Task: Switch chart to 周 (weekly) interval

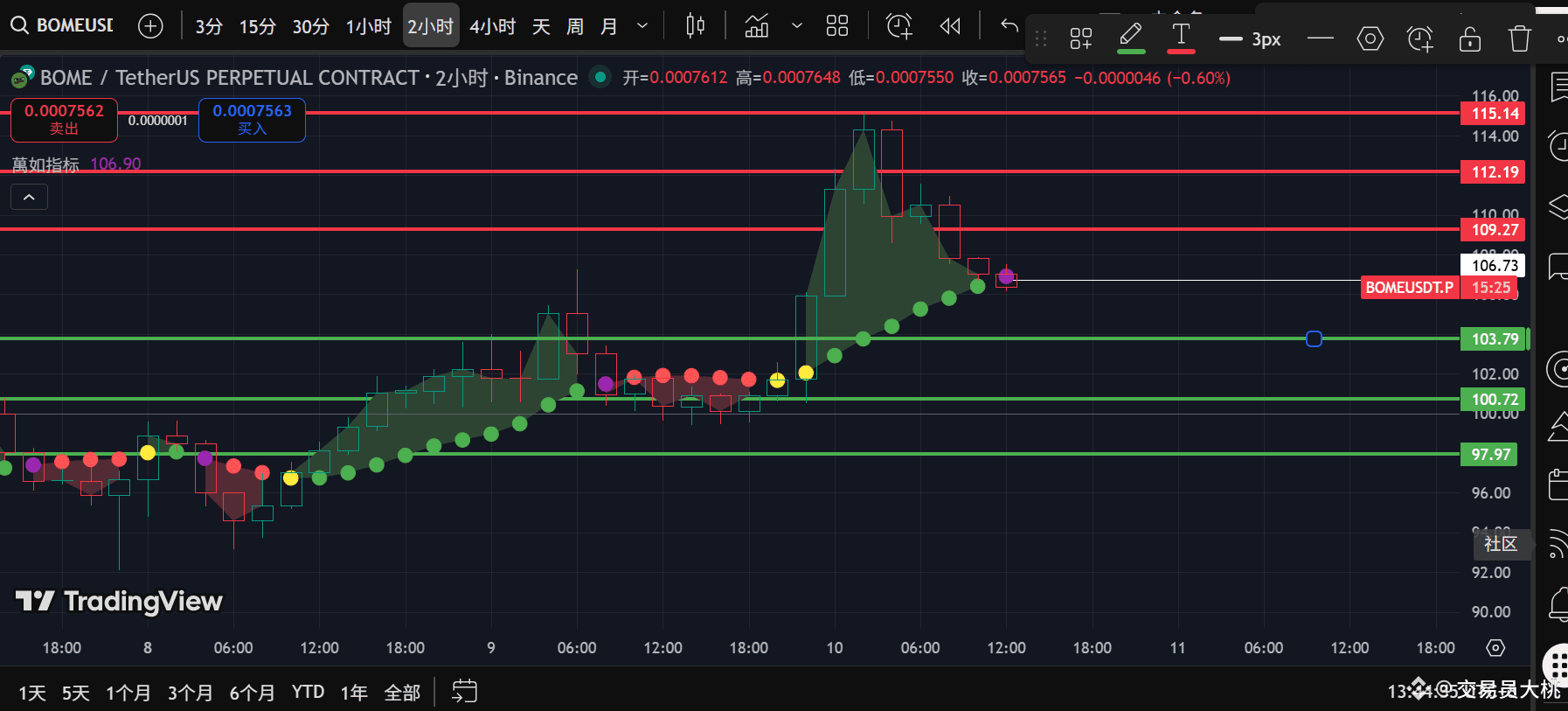Action: coord(574,26)
